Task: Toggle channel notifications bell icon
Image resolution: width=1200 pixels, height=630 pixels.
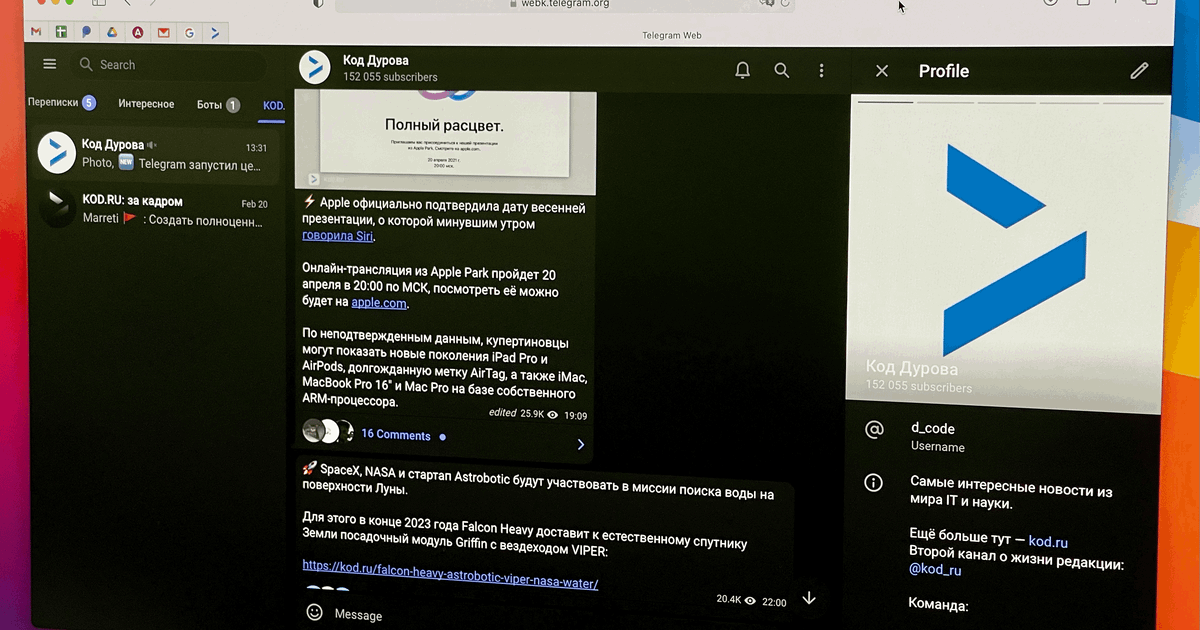Action: (742, 70)
